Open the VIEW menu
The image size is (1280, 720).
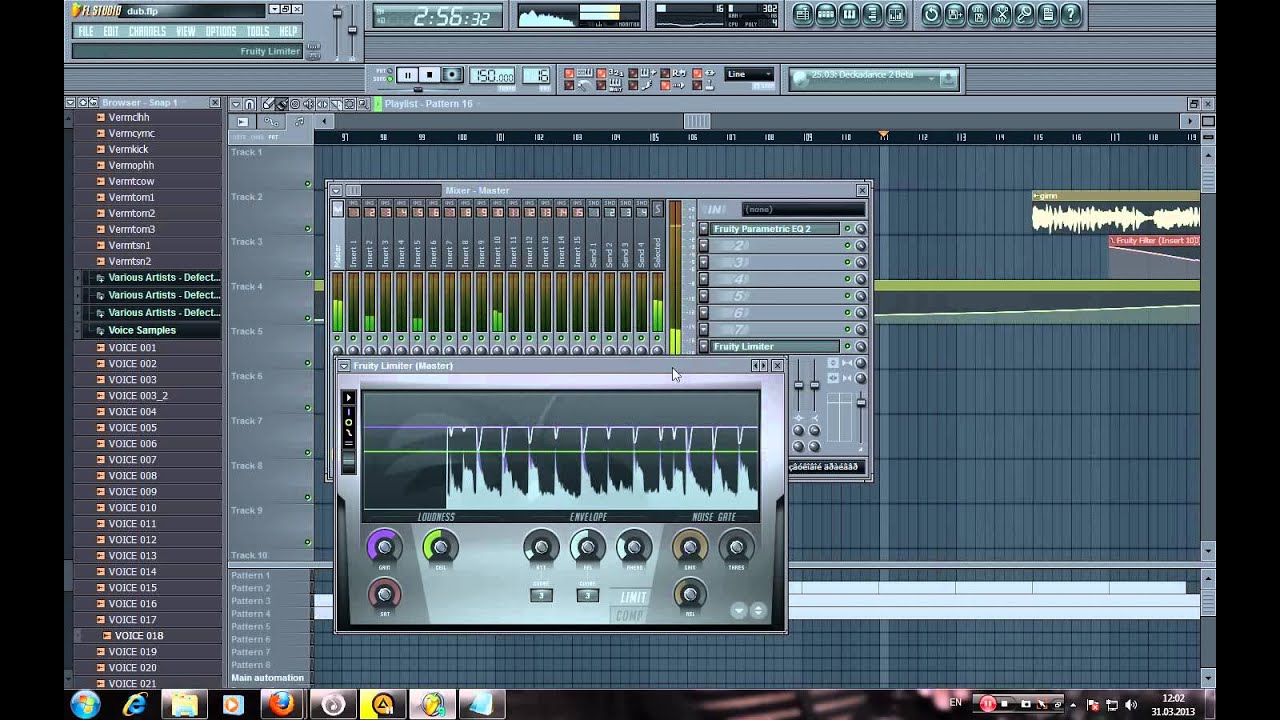[x=186, y=31]
